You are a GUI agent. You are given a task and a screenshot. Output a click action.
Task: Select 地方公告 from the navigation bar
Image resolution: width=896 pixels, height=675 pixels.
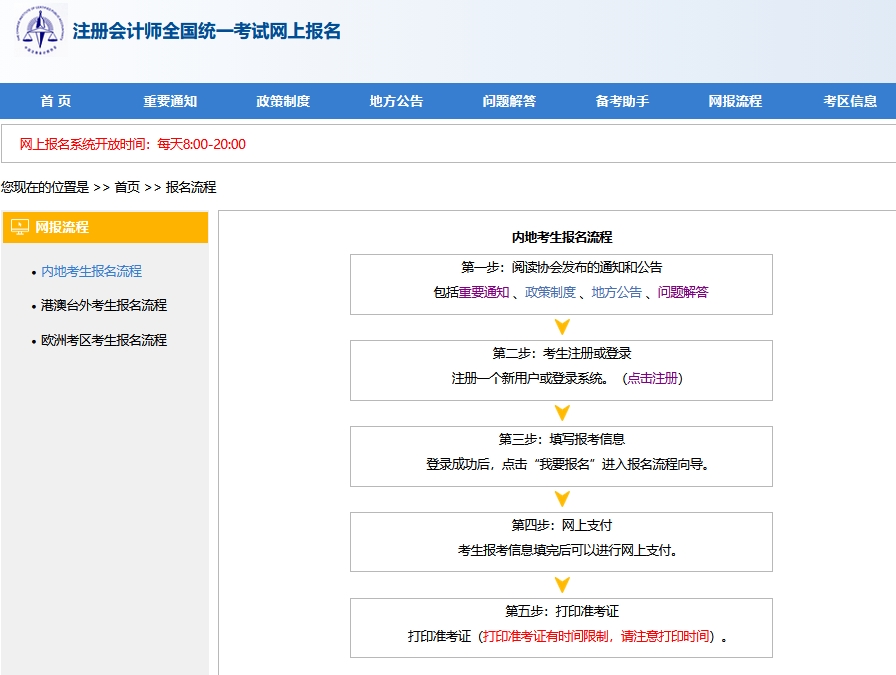(x=396, y=101)
